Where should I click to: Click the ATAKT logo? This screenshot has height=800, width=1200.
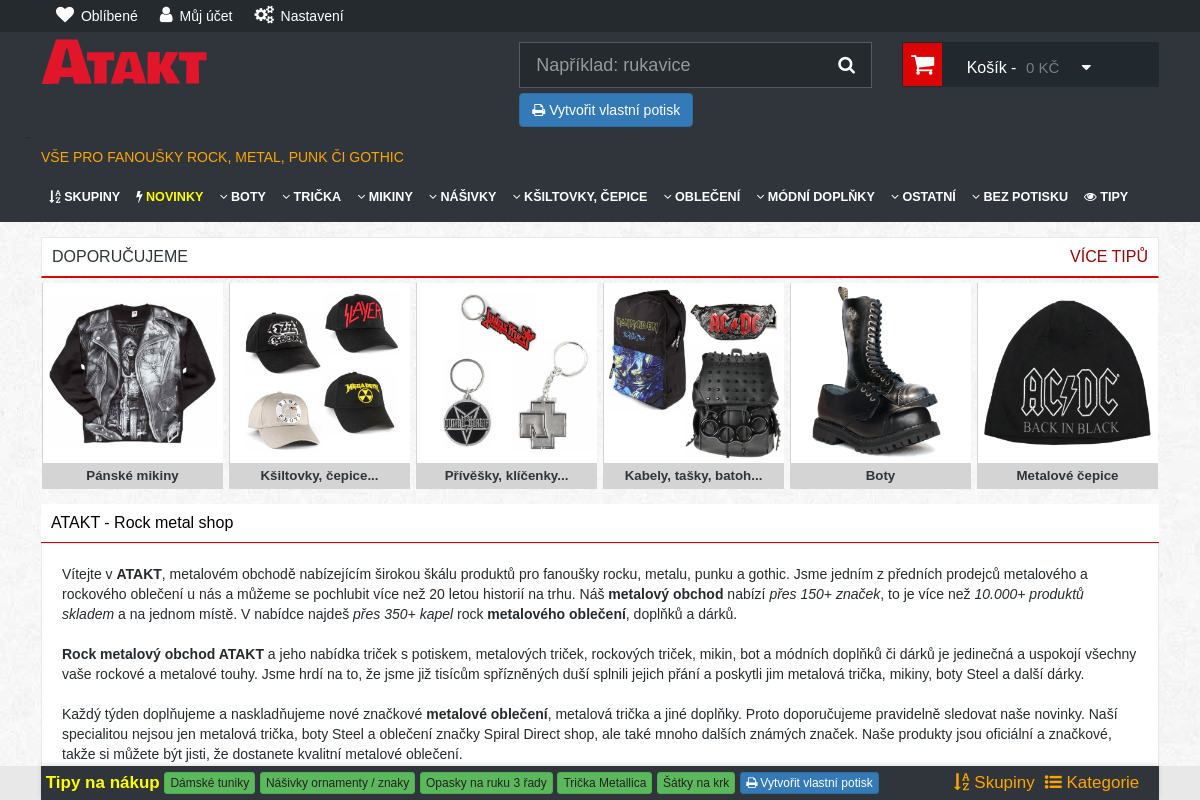[124, 62]
